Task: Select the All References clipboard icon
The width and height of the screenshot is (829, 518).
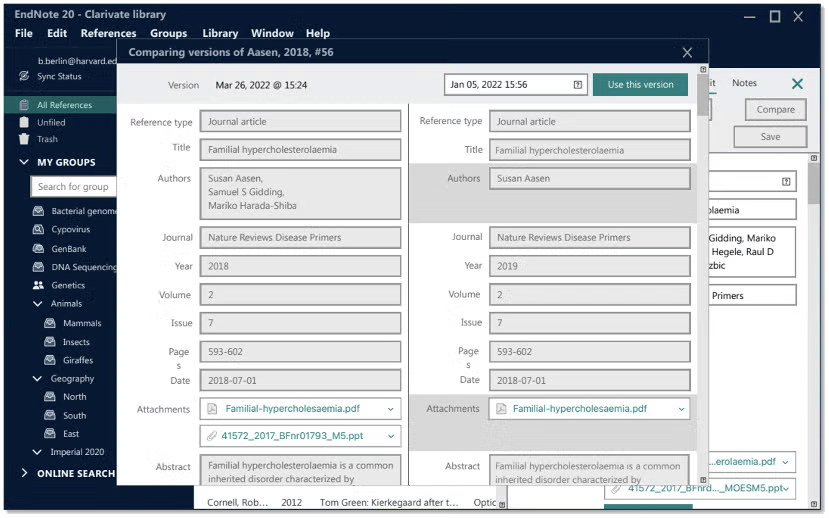Action: (x=24, y=105)
